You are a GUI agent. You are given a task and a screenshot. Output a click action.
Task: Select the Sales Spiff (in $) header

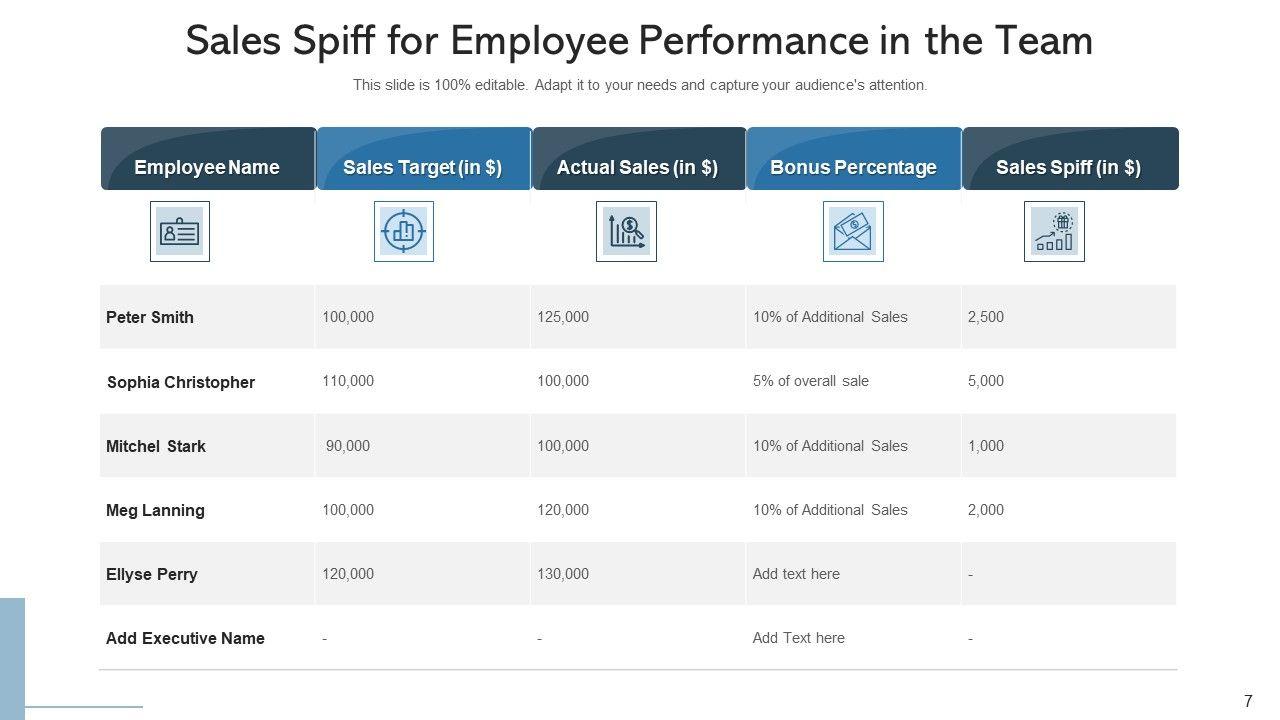click(x=1069, y=167)
